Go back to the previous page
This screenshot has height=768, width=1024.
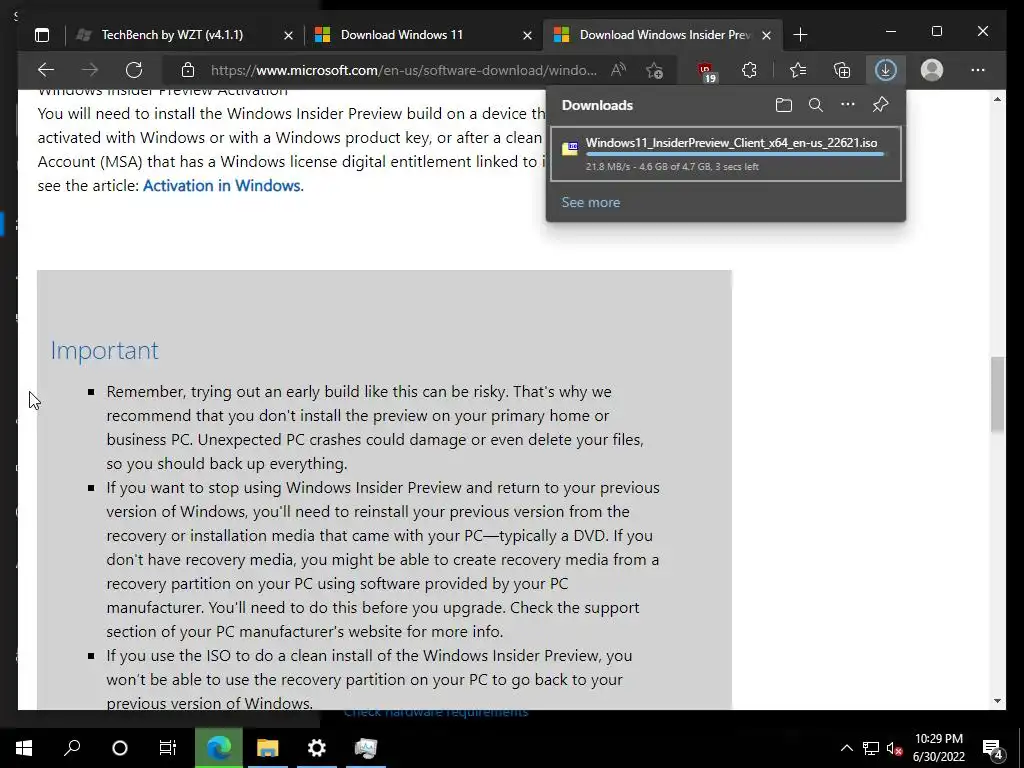click(46, 70)
